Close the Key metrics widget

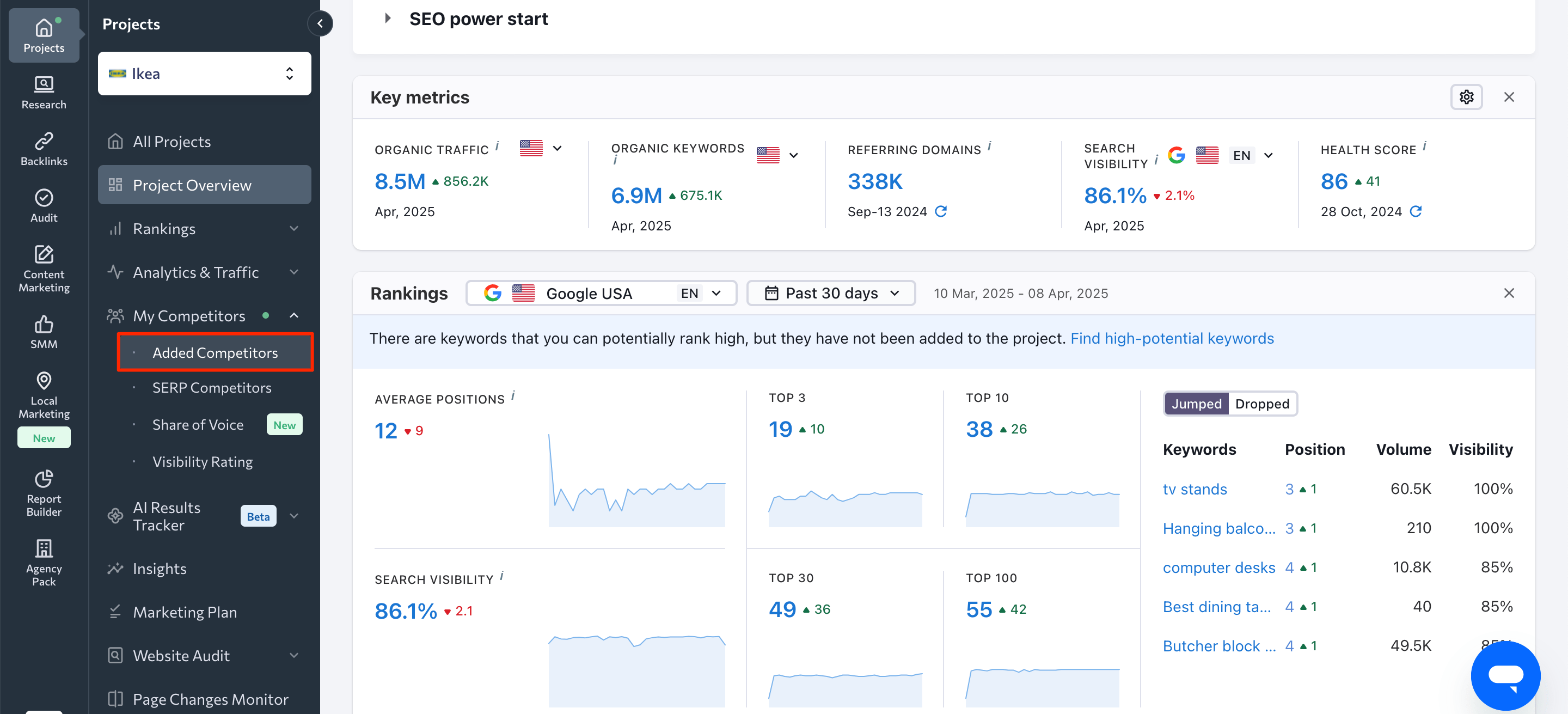(x=1508, y=97)
